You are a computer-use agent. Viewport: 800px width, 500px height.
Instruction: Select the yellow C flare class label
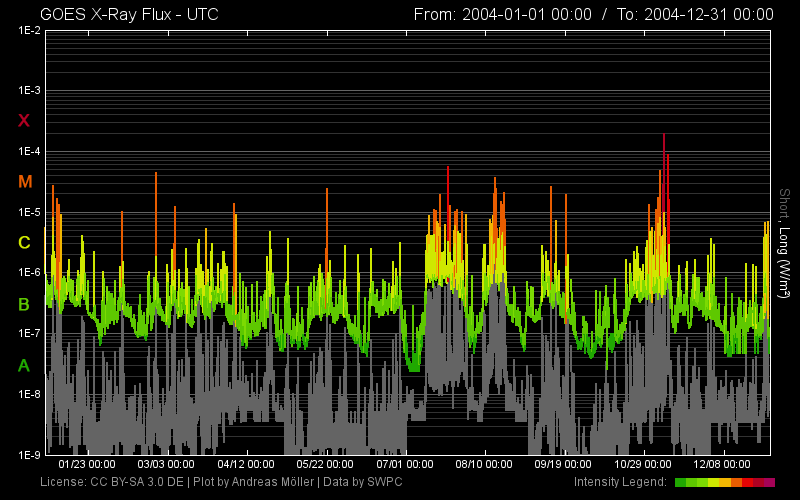click(x=25, y=242)
